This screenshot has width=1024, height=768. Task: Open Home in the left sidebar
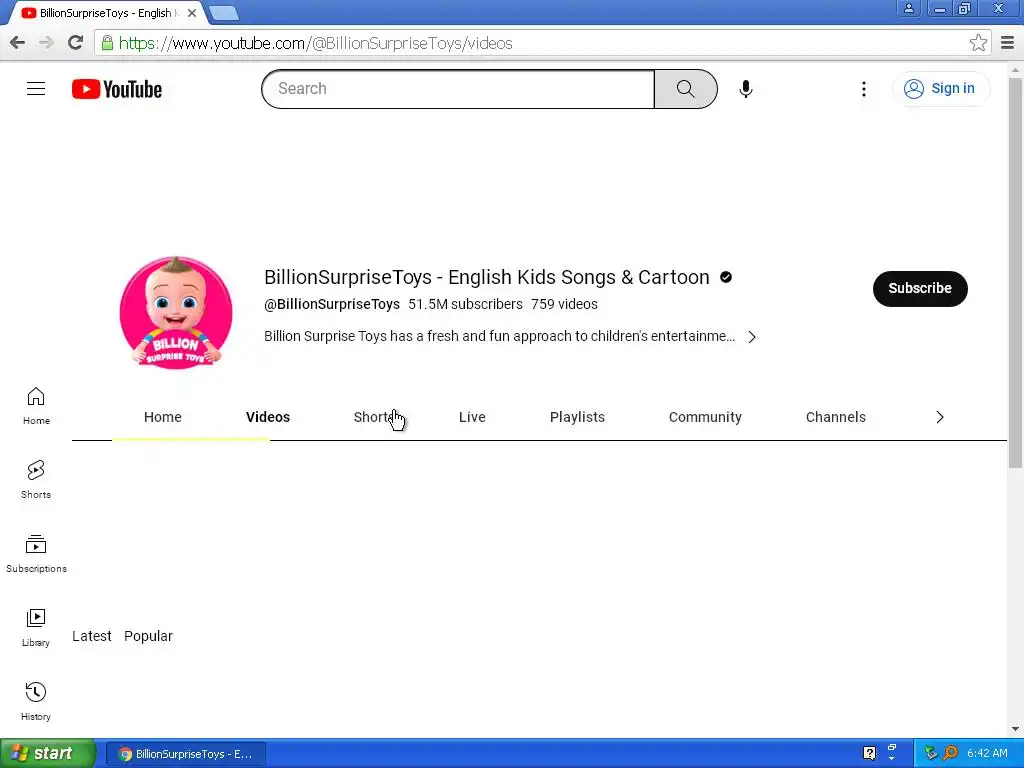tap(36, 406)
